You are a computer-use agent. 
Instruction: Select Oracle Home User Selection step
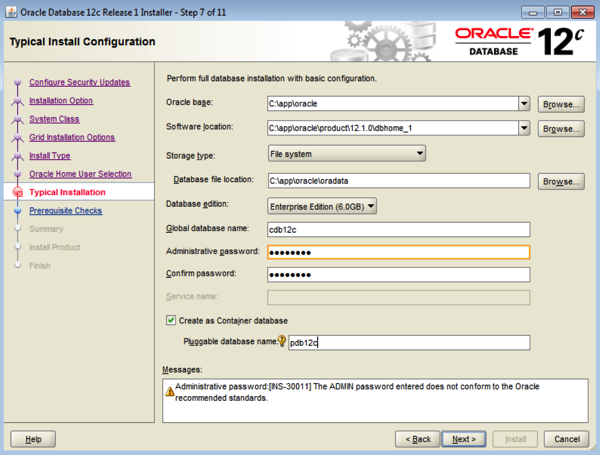(x=80, y=174)
